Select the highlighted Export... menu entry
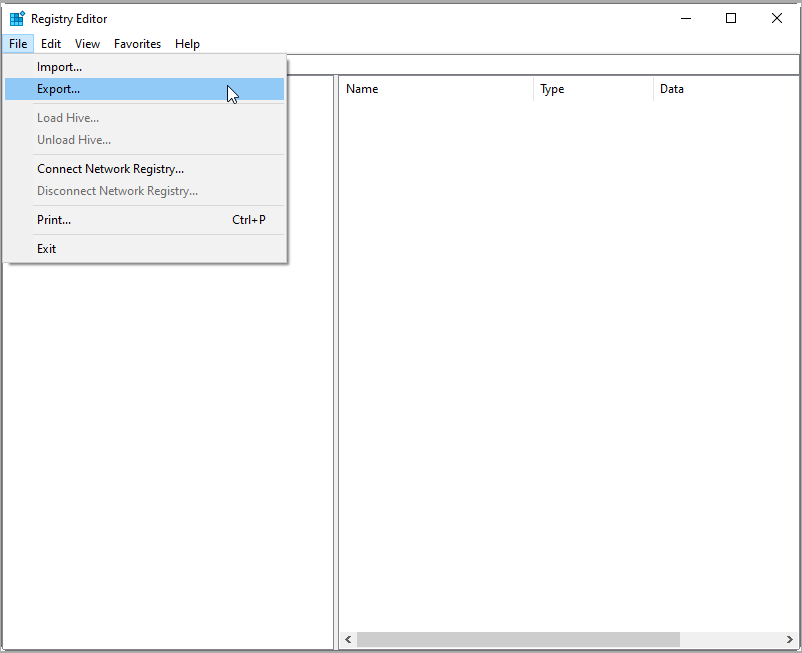 (x=59, y=89)
